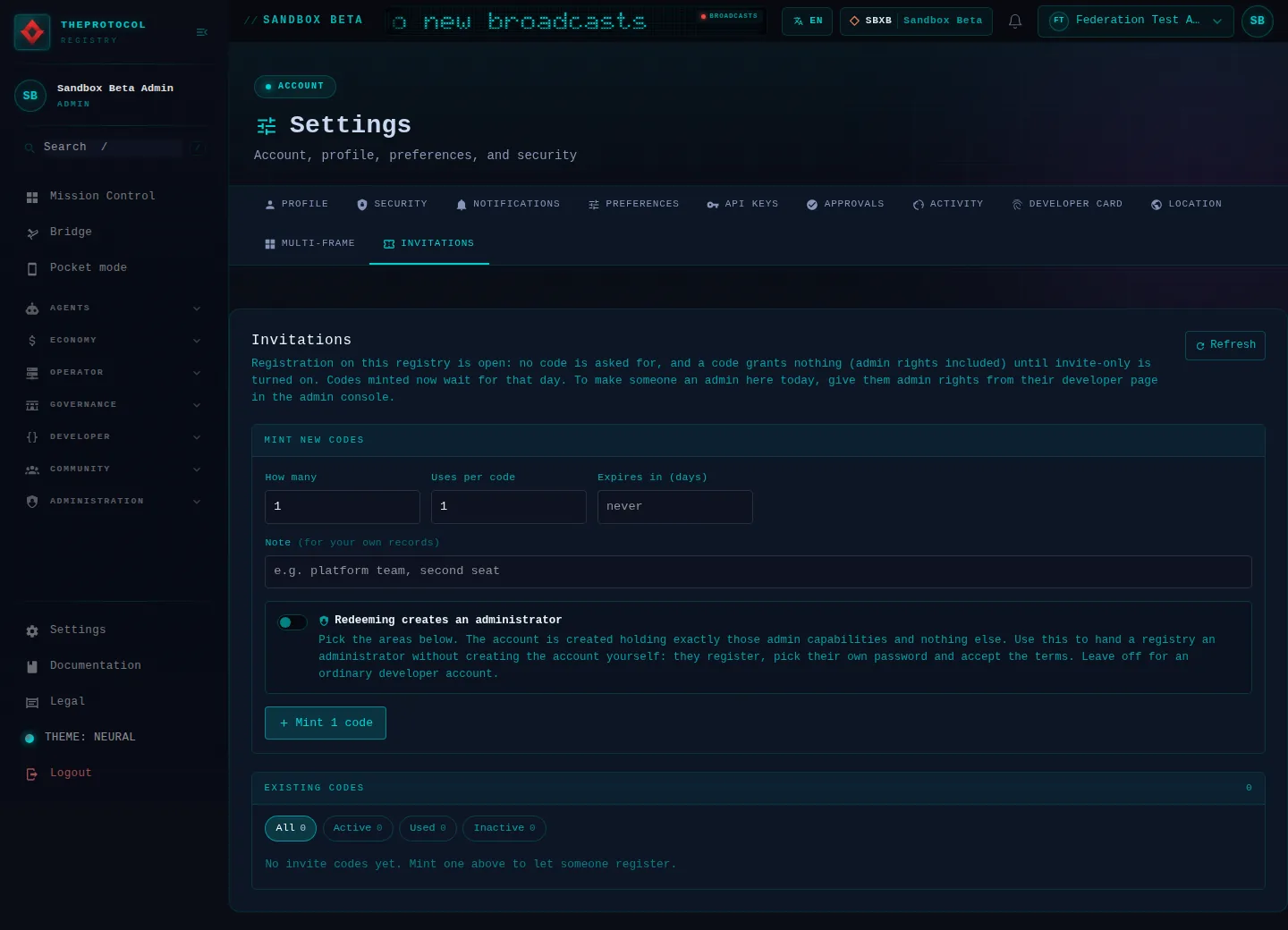The height and width of the screenshot is (930, 1288).
Task: Enable 'Redeeming creates an administrator' switch
Action: [x=292, y=622]
